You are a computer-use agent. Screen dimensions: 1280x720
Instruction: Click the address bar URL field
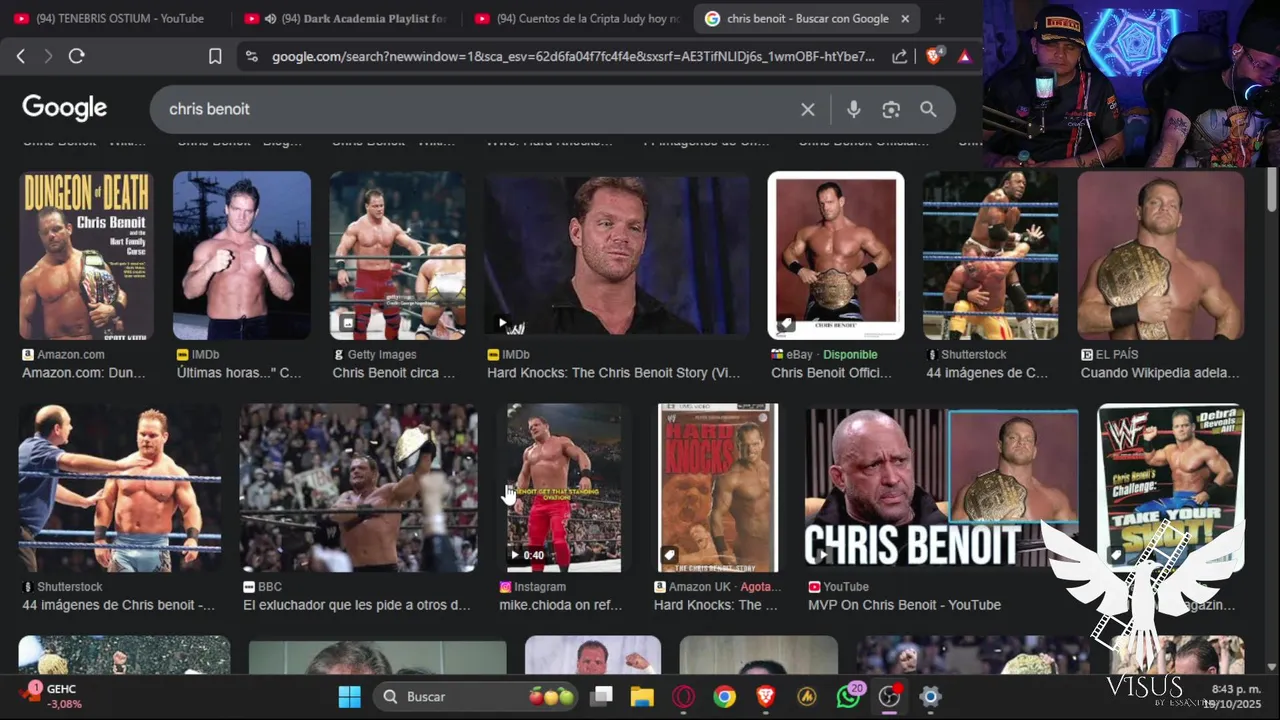point(572,57)
